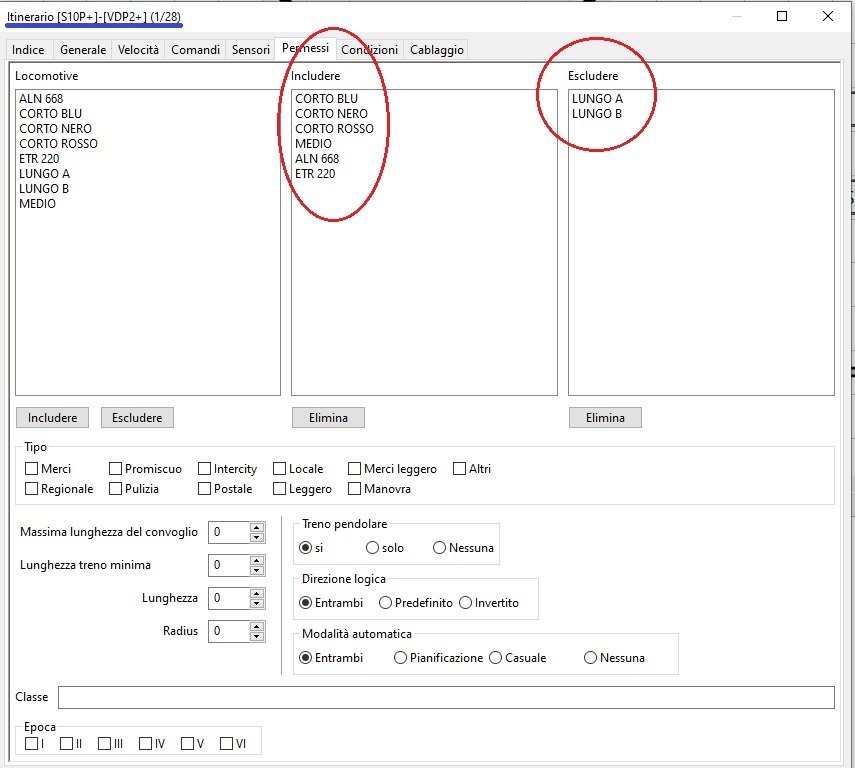Open the Velocità tab

tap(138, 50)
